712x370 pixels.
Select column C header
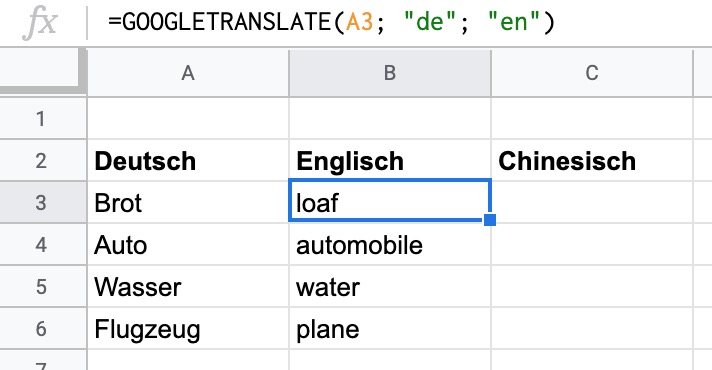[x=592, y=73]
